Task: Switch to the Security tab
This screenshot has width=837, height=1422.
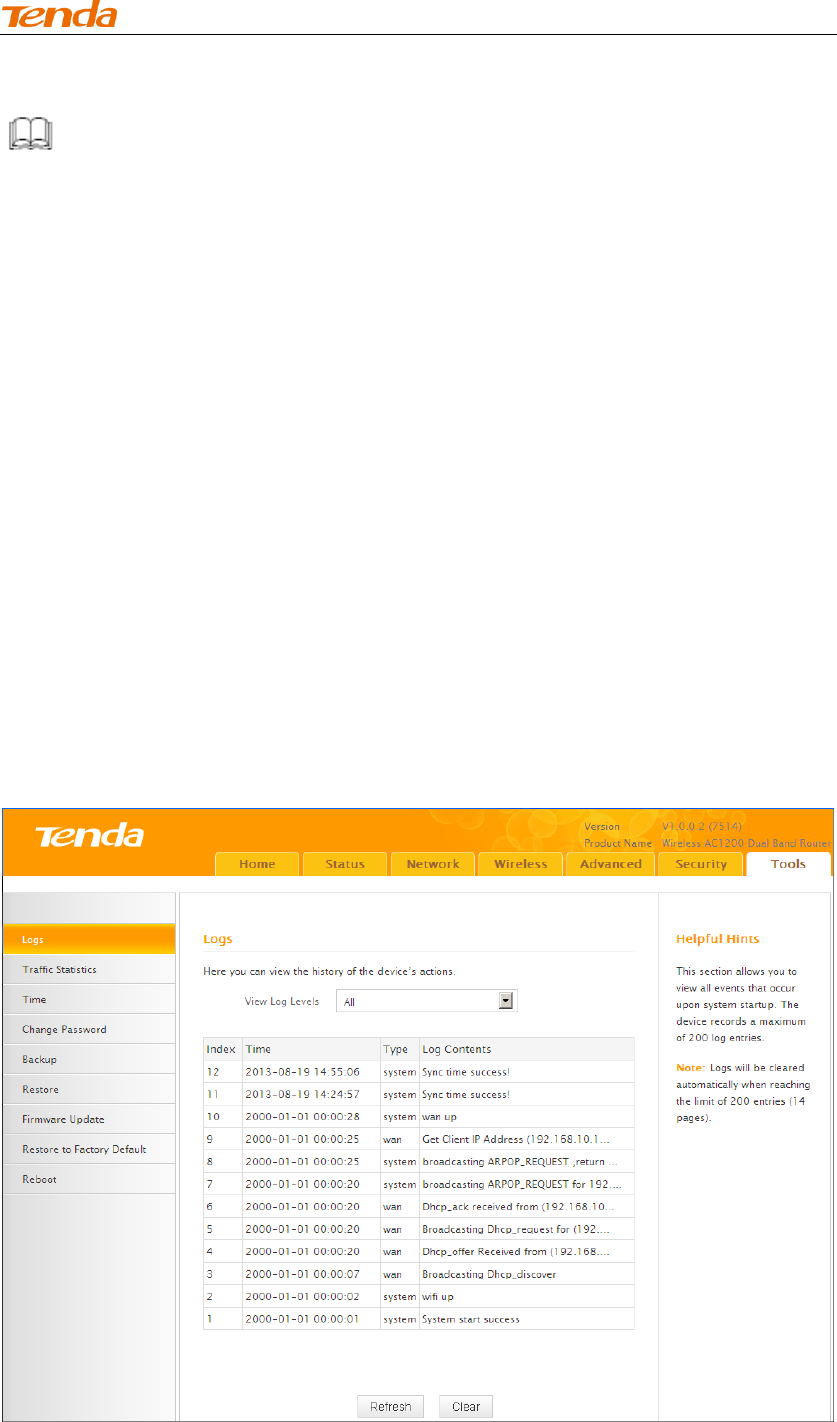Action: 701,864
